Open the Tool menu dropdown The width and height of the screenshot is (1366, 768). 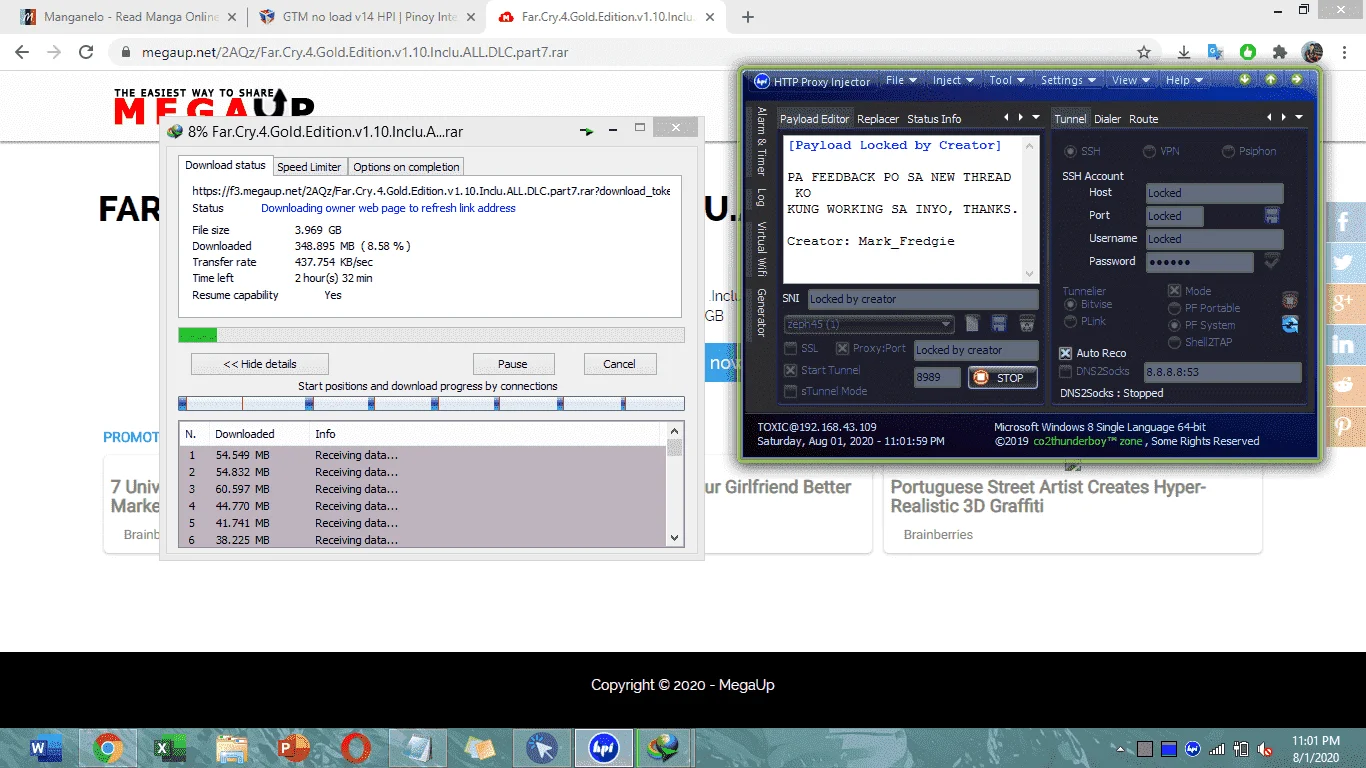coord(1007,80)
